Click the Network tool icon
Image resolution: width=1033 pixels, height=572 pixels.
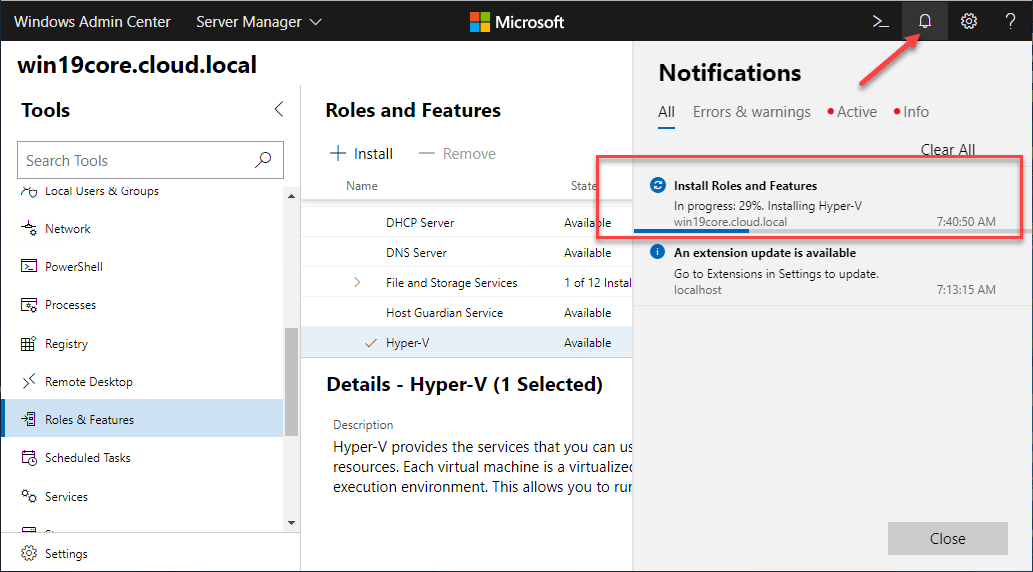tap(29, 229)
